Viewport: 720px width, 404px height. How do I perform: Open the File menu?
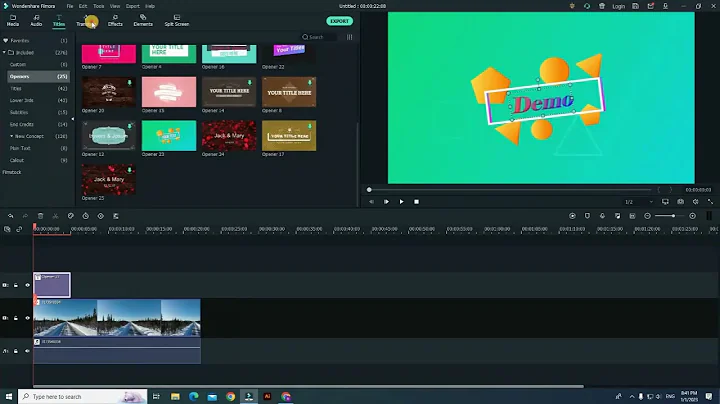[x=70, y=6]
